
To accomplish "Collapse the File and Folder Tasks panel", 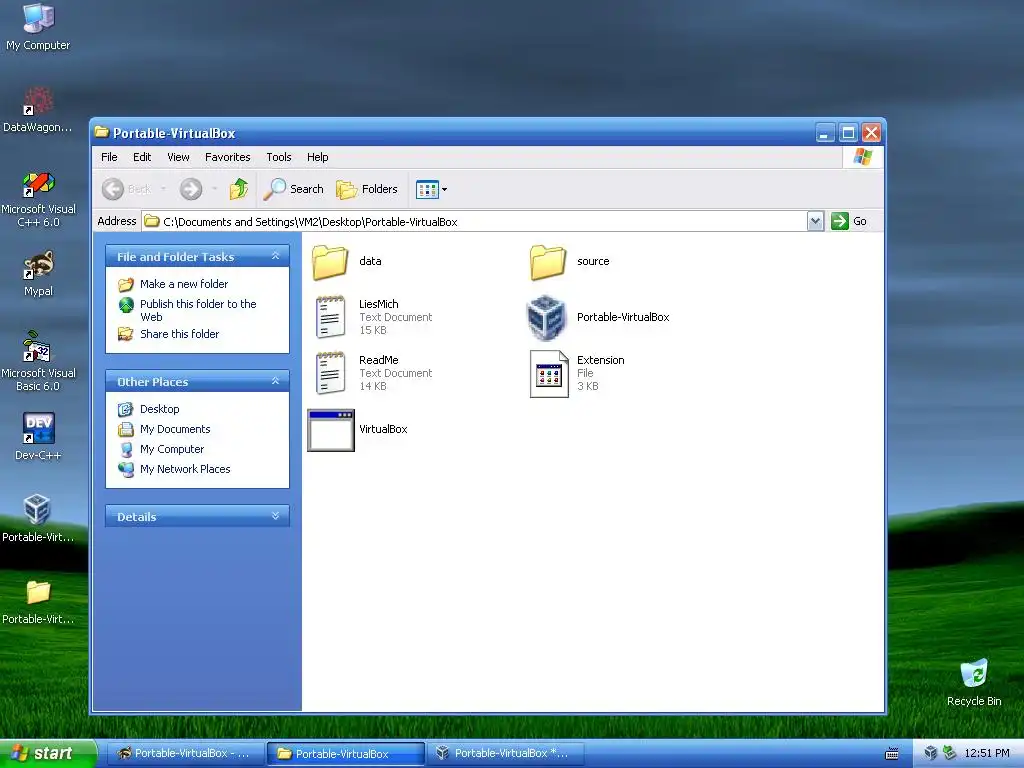I will [x=276, y=256].
